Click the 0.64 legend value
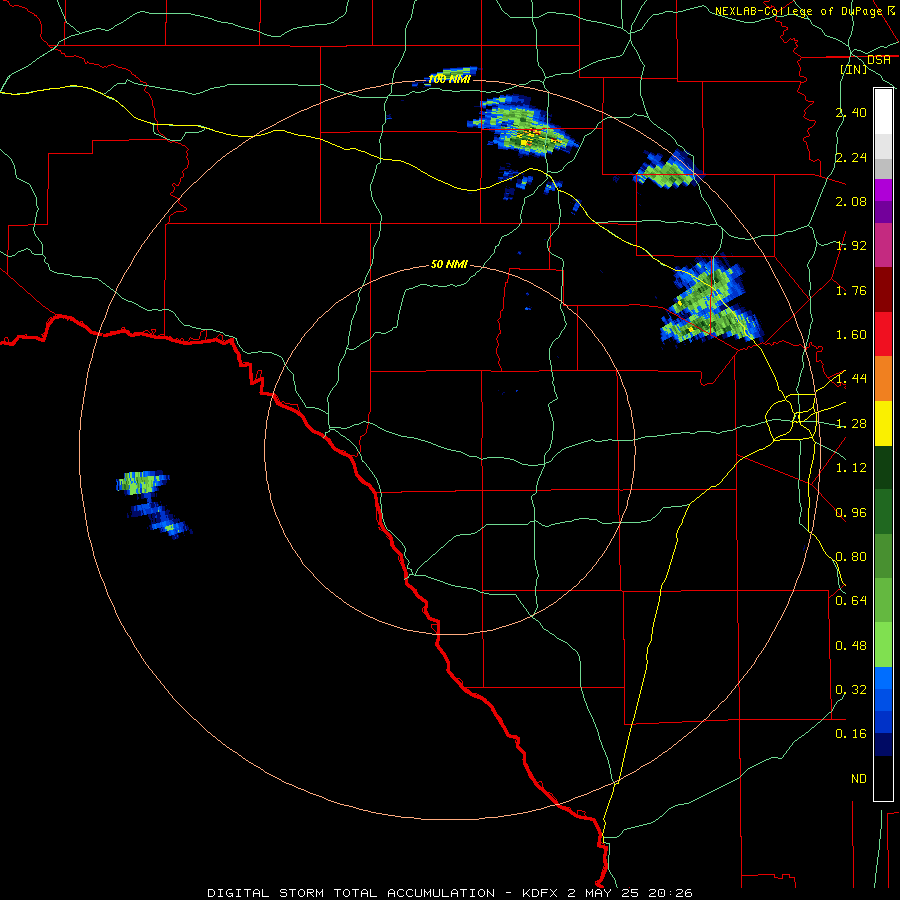Screen dimensions: 900x900 (851, 601)
